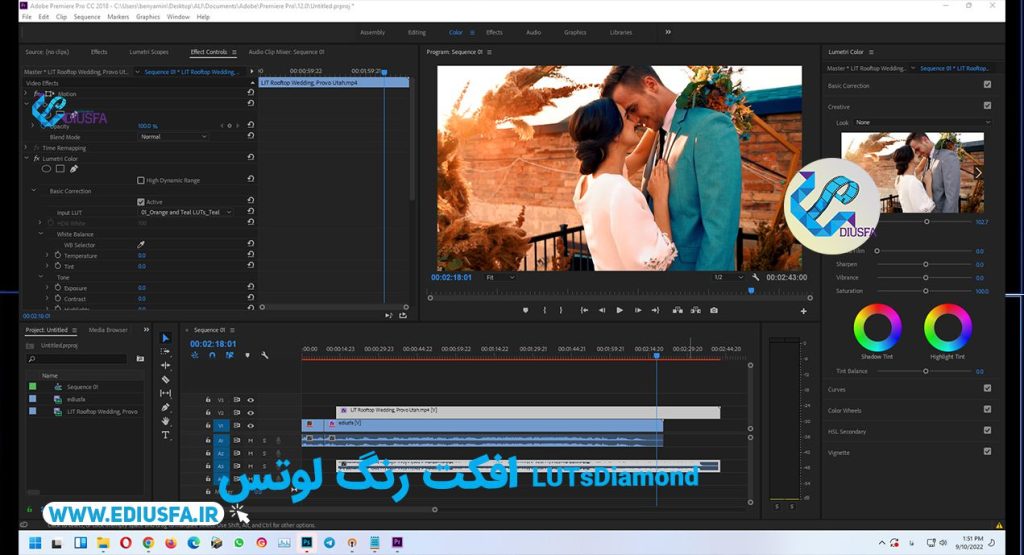1024x555 pixels.
Task: Hide track V2 with eye icon
Action: click(x=250, y=413)
